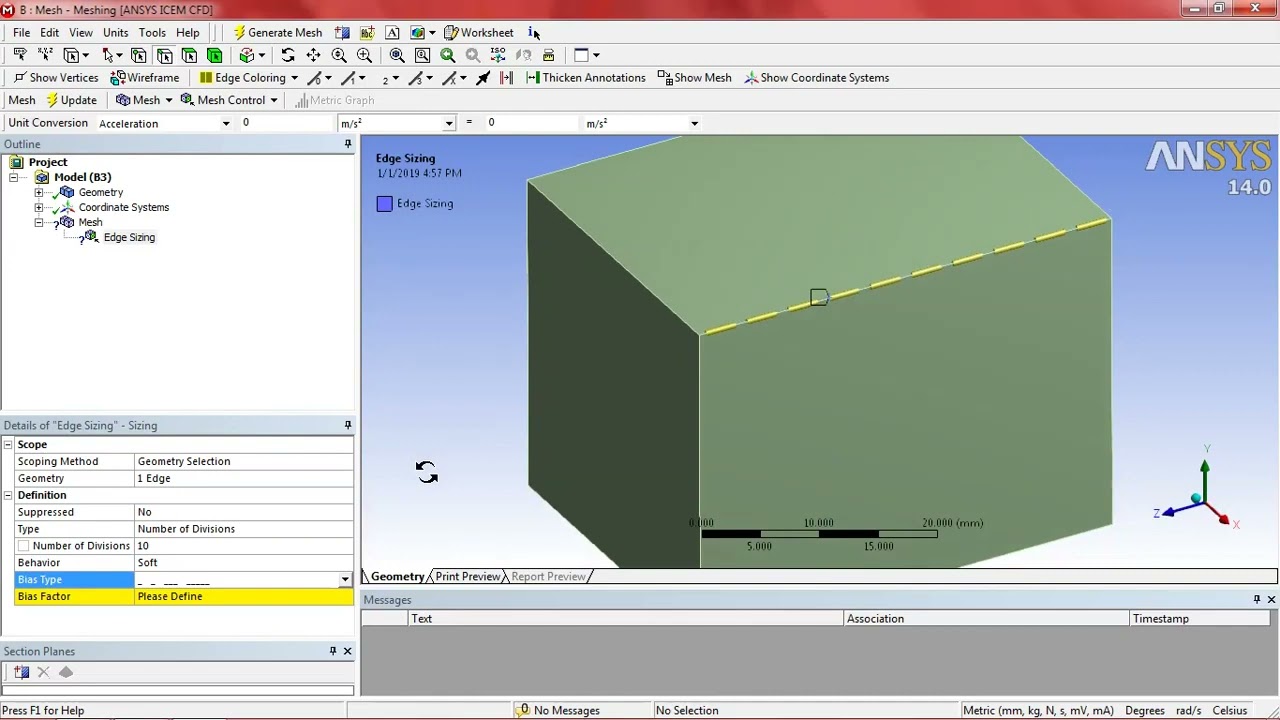Open the Edit menu
Image resolution: width=1280 pixels, height=720 pixels.
(x=49, y=33)
